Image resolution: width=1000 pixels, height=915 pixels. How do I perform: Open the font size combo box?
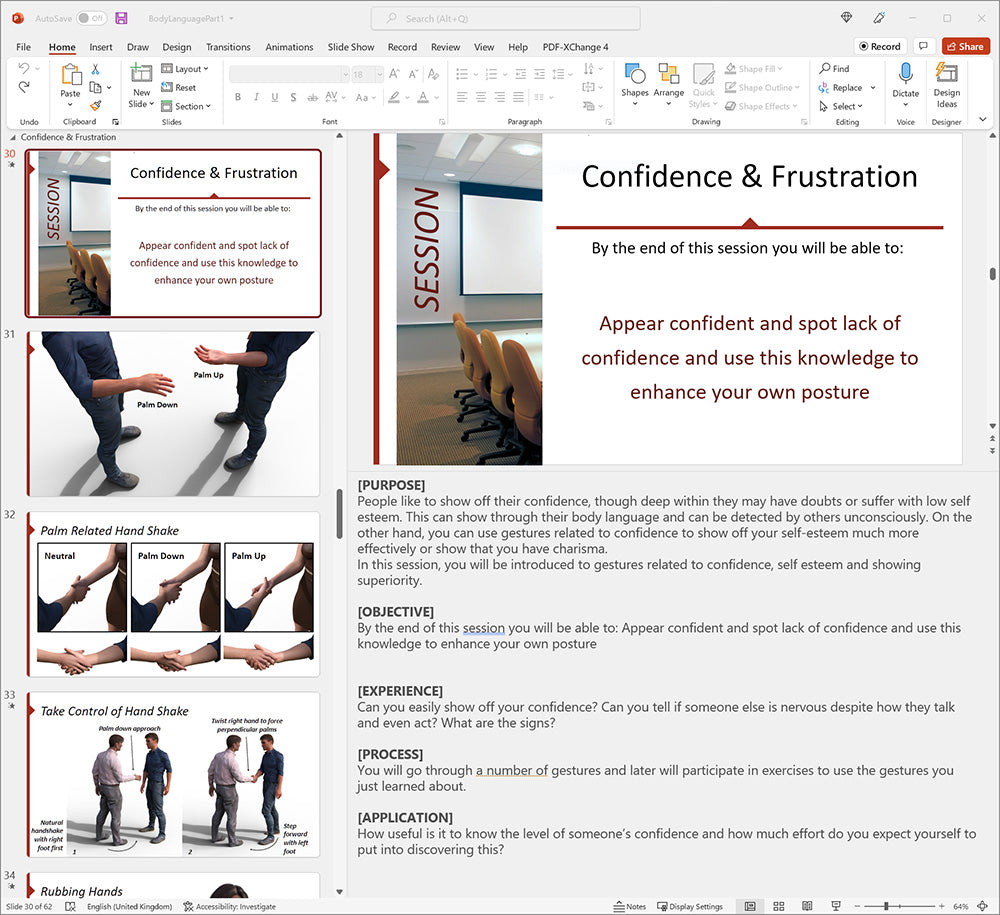368,75
